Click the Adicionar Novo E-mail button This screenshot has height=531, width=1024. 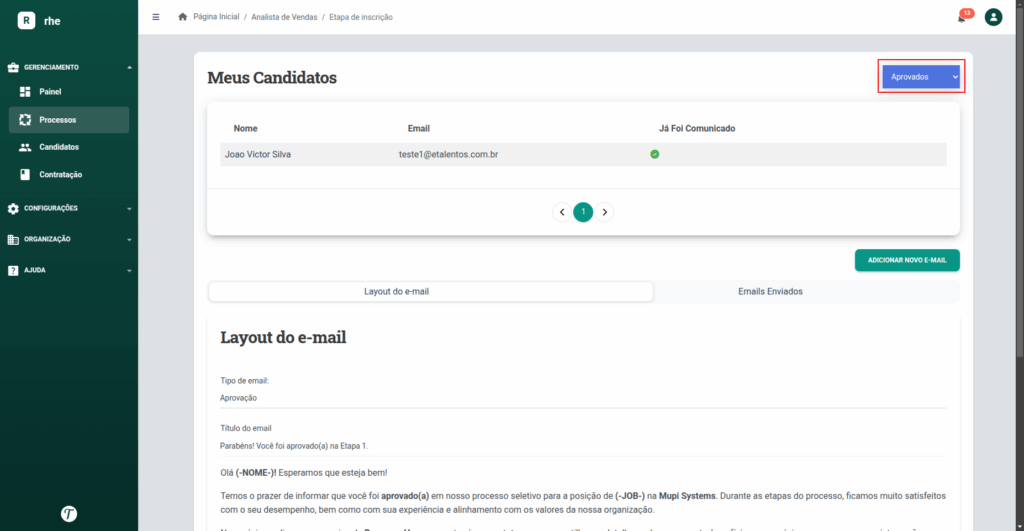click(907, 261)
